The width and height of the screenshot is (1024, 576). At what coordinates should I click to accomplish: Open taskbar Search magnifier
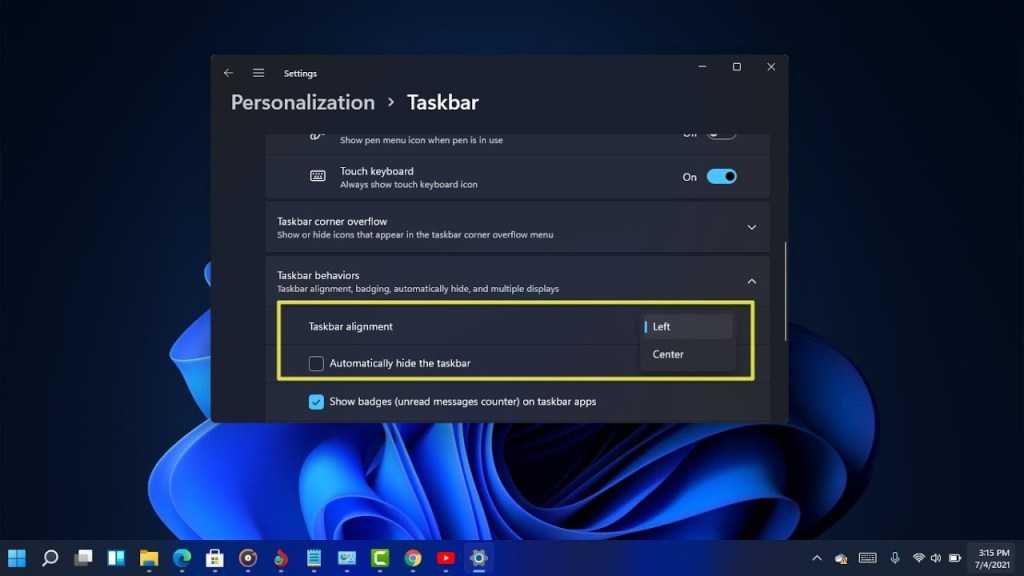click(50, 558)
